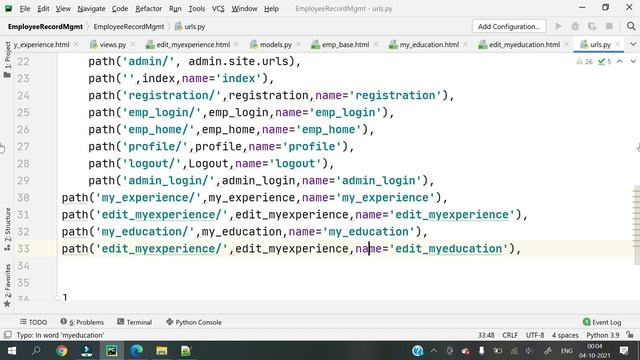Click the Stop icon in toolbar

[609, 27]
